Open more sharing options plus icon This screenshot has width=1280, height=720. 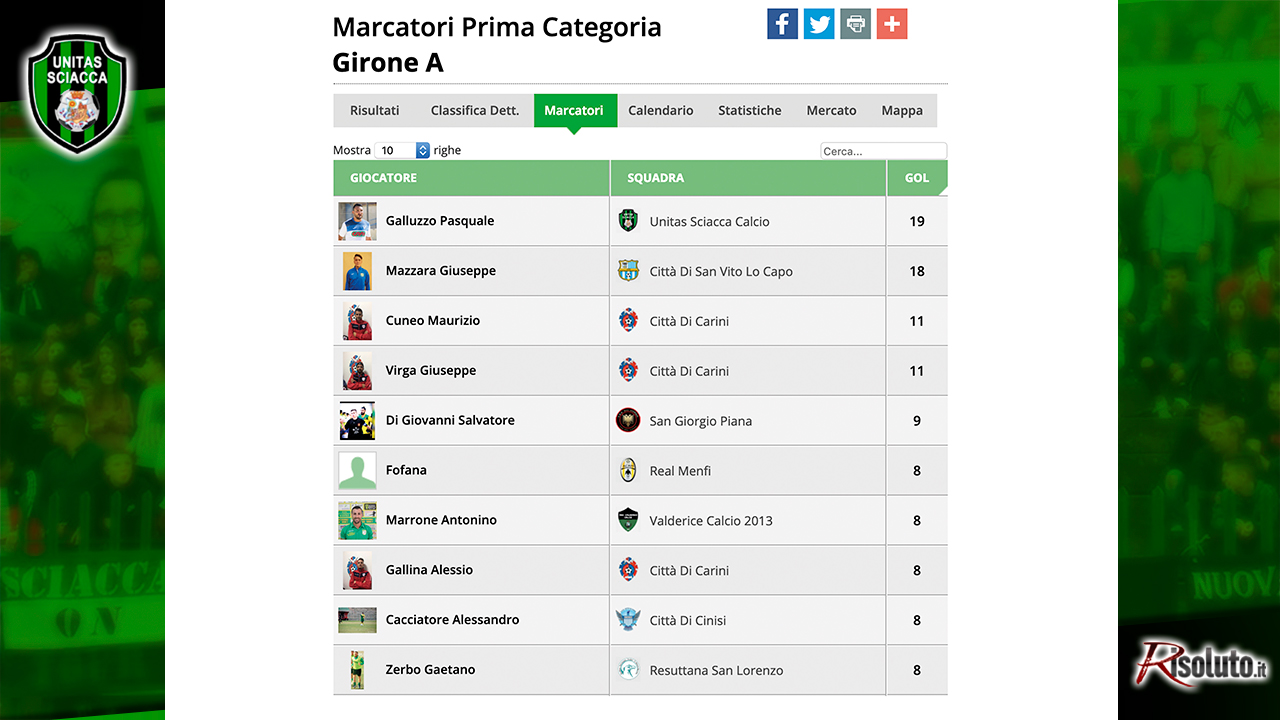892,24
